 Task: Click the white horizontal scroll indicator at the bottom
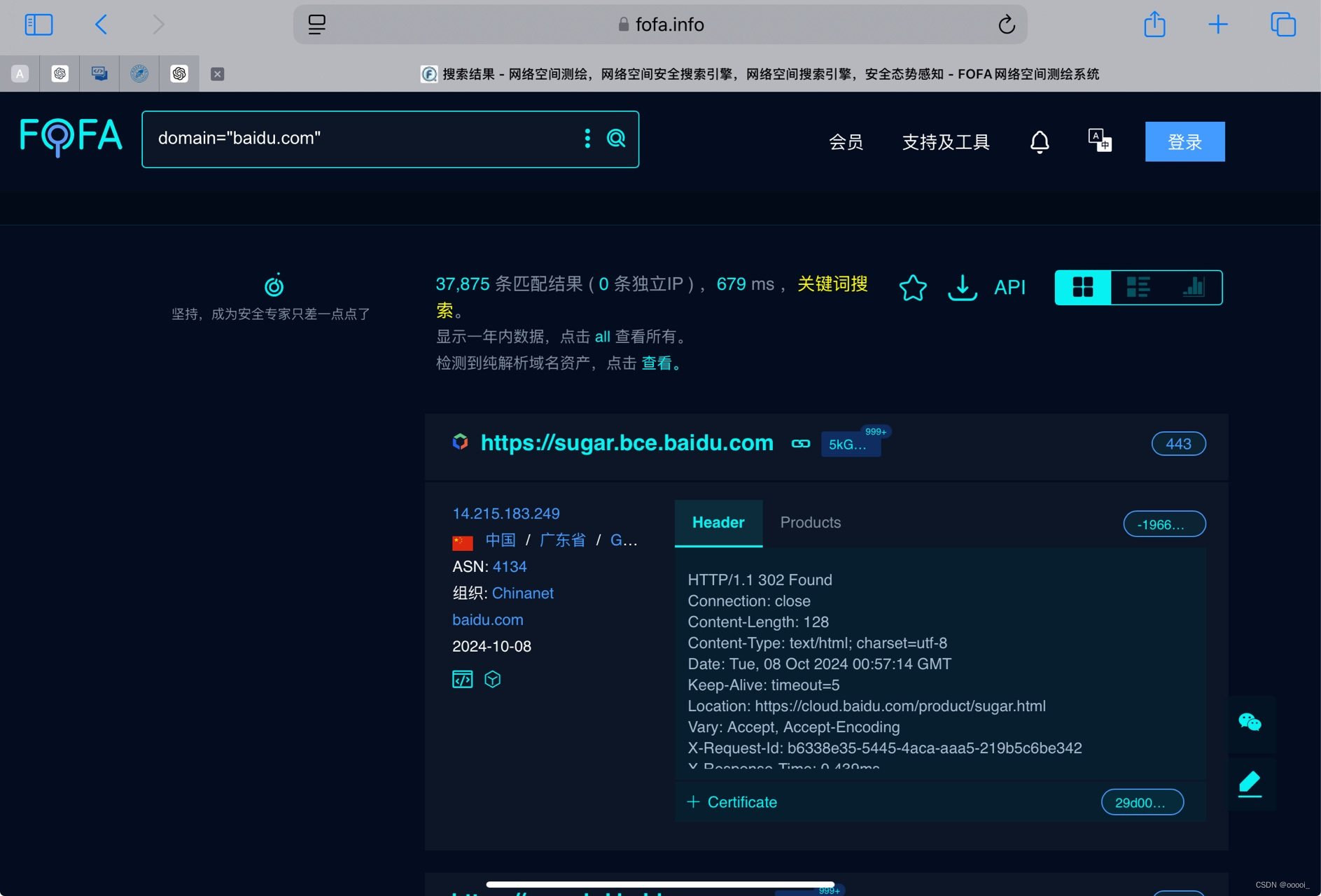[x=660, y=885]
